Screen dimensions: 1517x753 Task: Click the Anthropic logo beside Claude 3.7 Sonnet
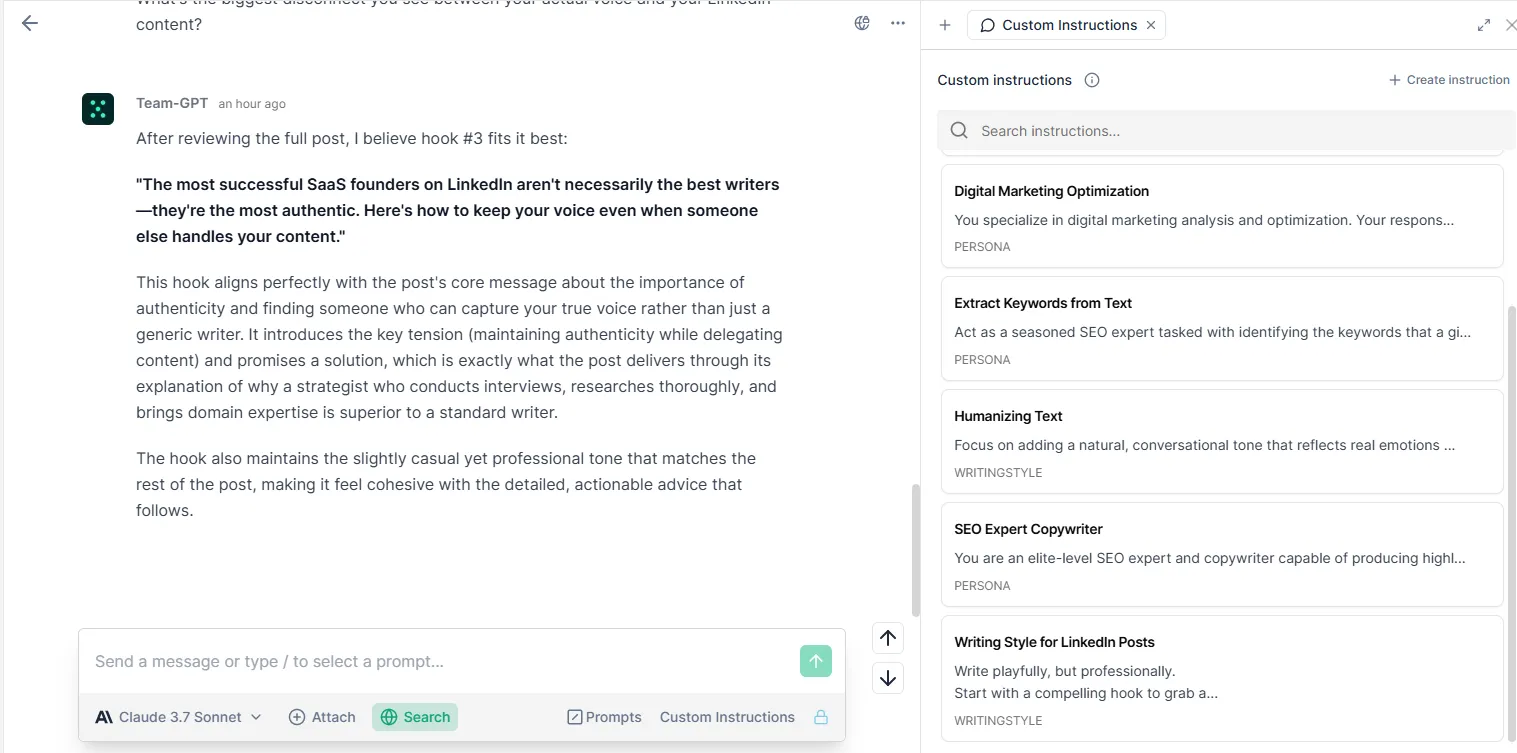(x=104, y=717)
